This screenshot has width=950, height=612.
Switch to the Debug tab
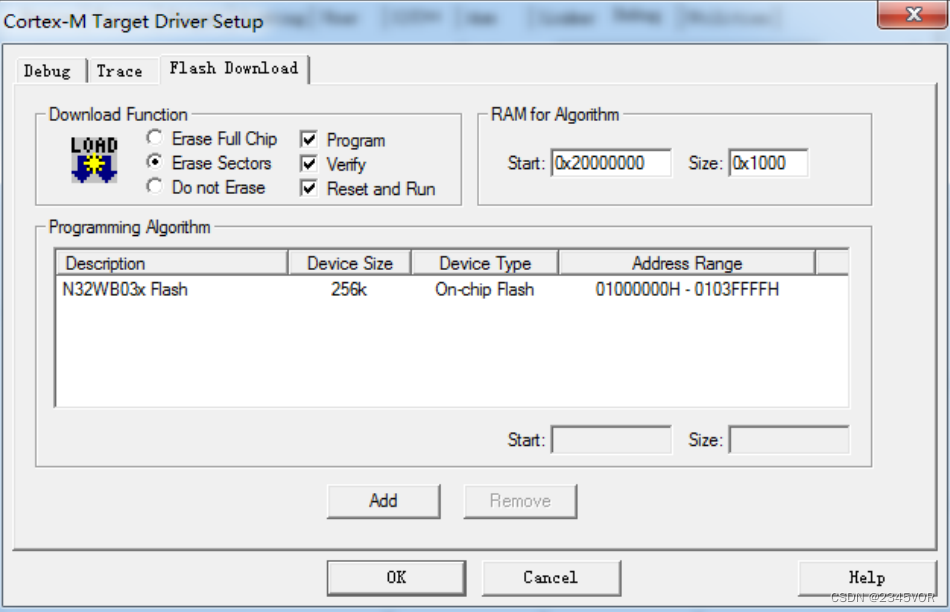click(x=47, y=70)
